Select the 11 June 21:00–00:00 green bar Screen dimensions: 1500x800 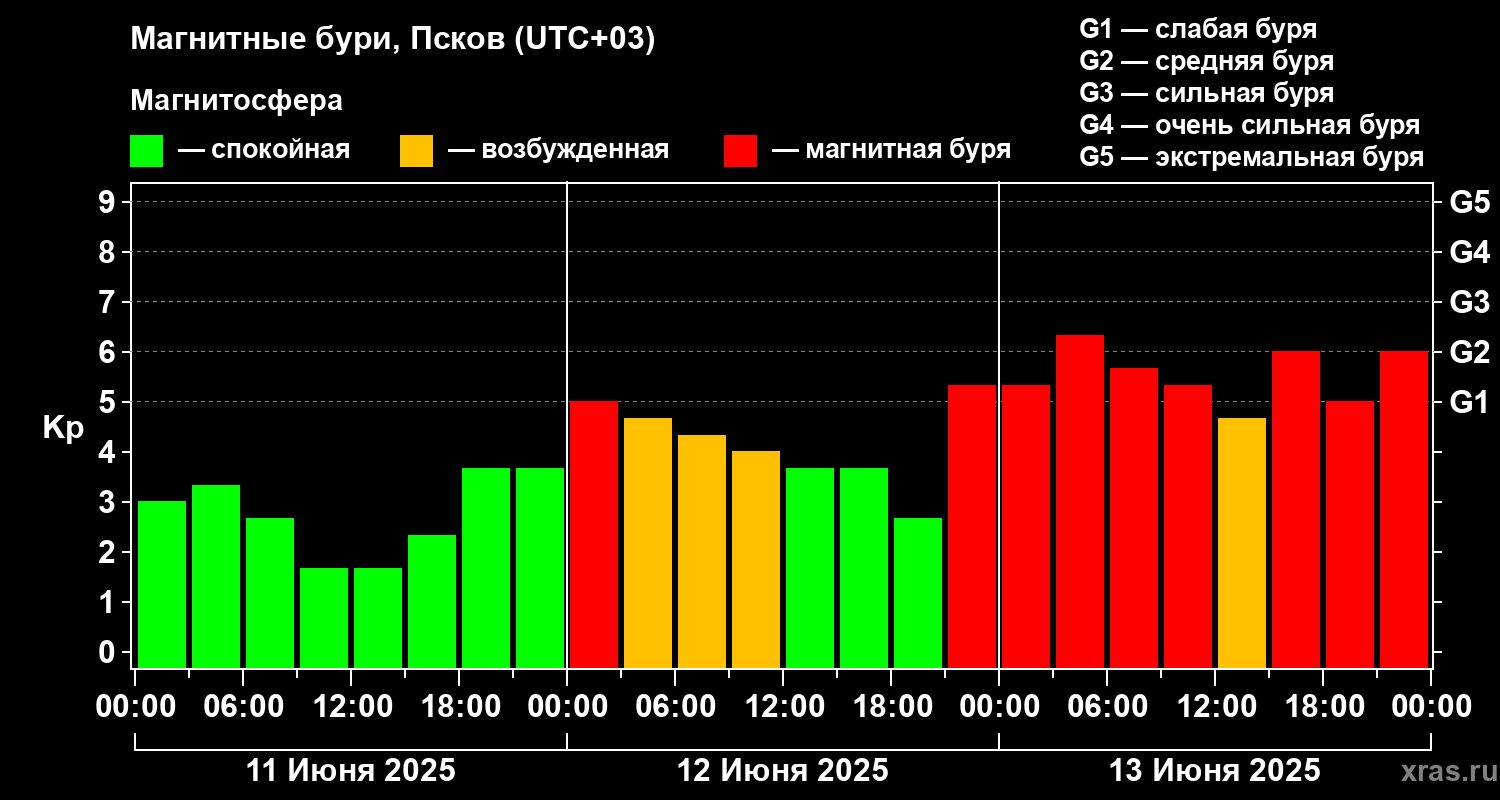coord(540,567)
